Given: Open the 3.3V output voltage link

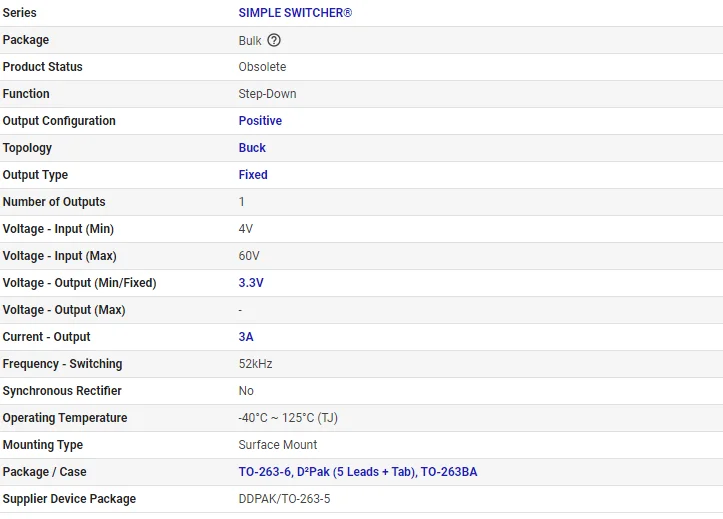Looking at the screenshot, I should click(x=251, y=283).
